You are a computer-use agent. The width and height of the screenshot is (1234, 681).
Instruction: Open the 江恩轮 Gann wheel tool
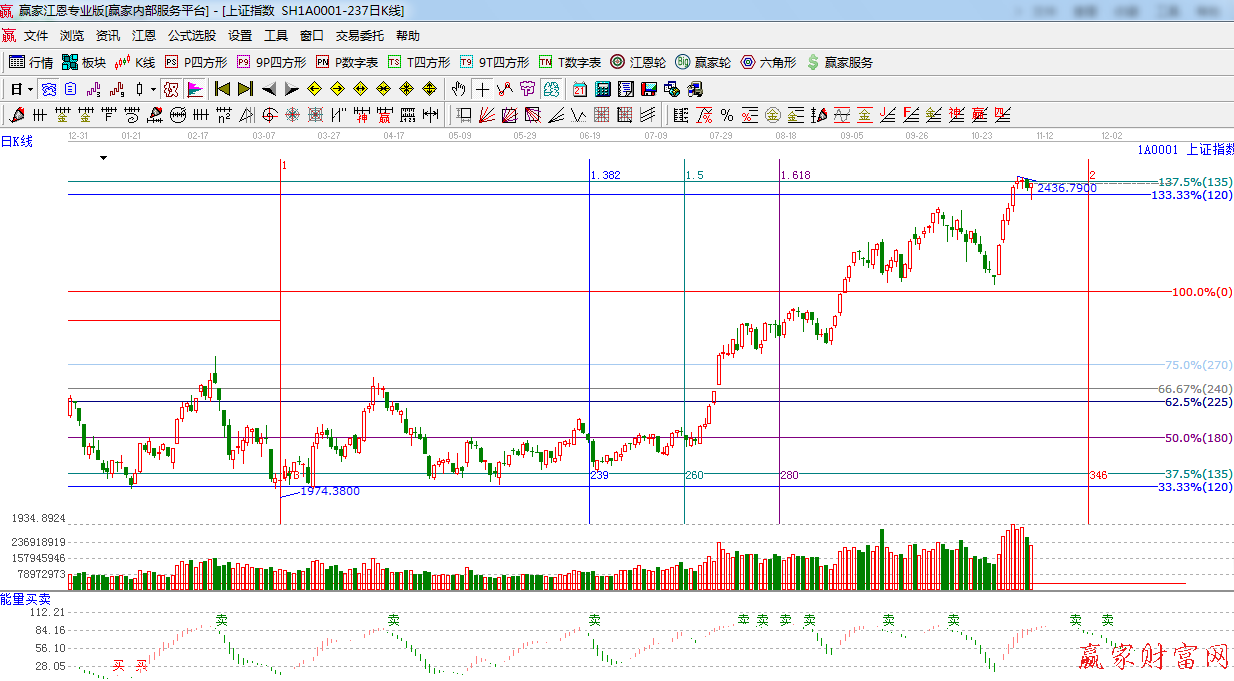pos(638,62)
